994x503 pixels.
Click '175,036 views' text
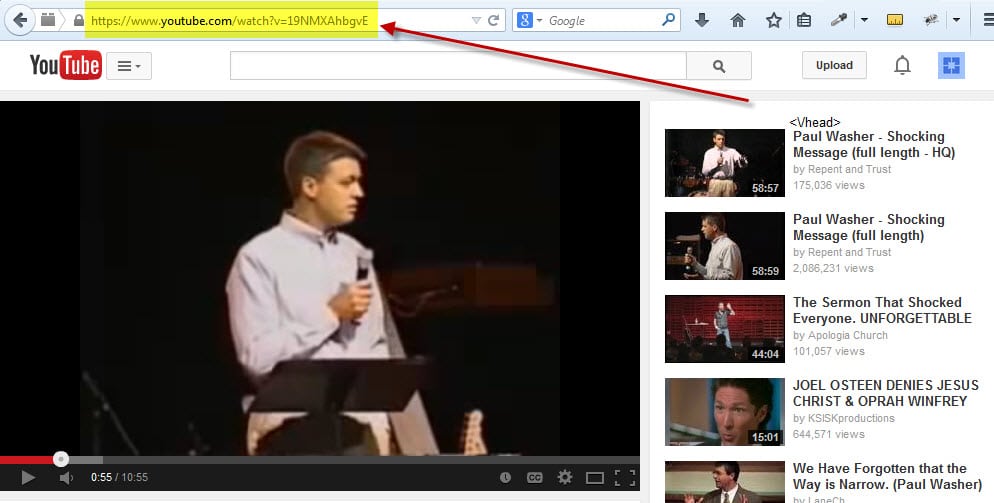click(829, 186)
